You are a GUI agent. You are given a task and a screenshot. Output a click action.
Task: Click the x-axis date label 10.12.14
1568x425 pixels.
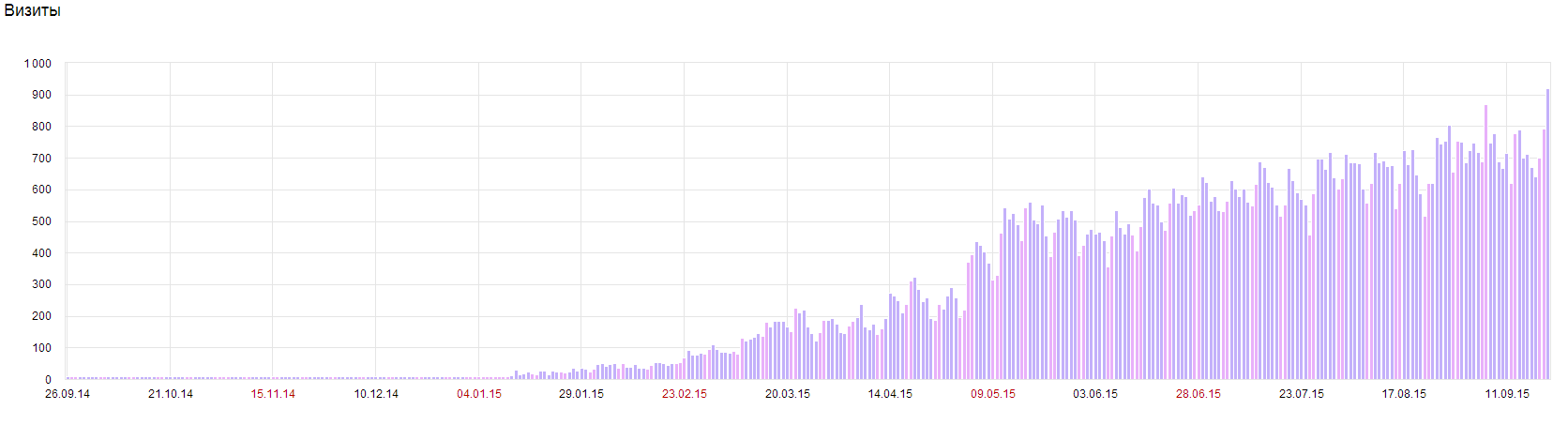point(376,394)
